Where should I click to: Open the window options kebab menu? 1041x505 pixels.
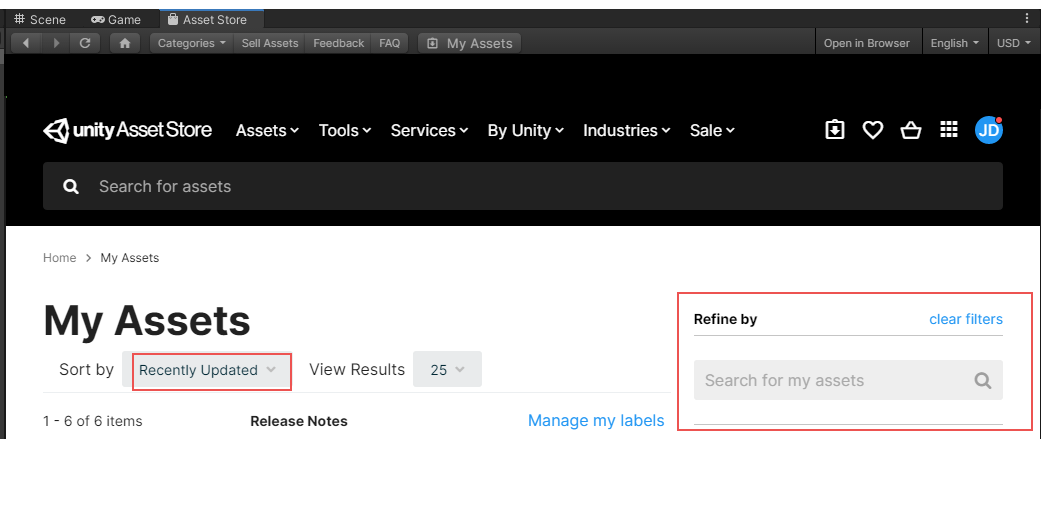[x=1027, y=19]
